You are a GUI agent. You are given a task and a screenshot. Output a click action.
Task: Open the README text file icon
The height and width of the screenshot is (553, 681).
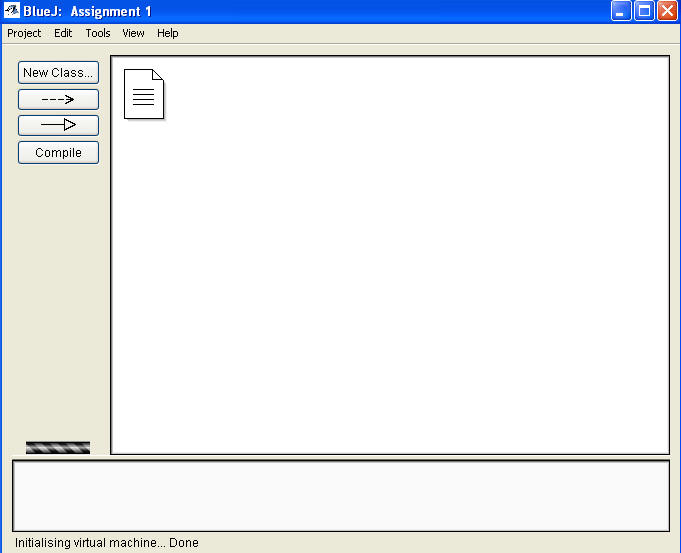pos(144,94)
